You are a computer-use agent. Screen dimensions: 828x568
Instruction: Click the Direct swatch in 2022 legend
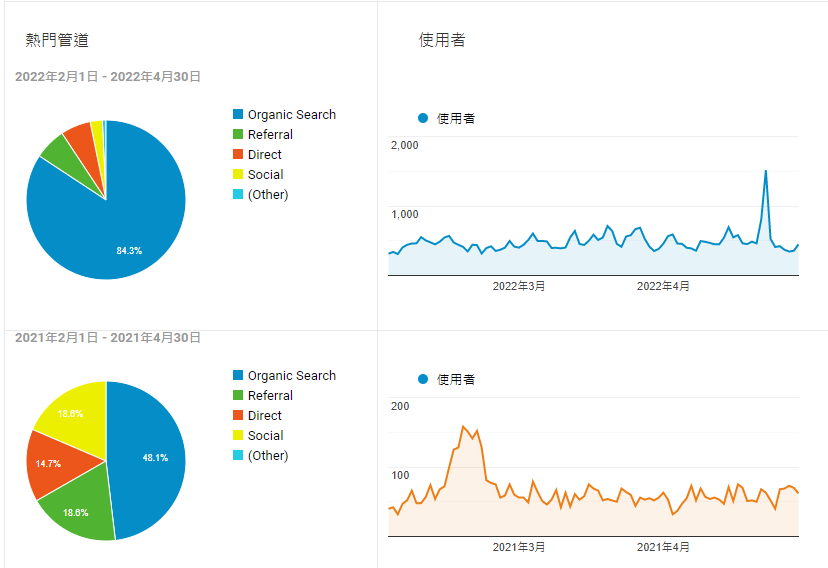point(238,155)
